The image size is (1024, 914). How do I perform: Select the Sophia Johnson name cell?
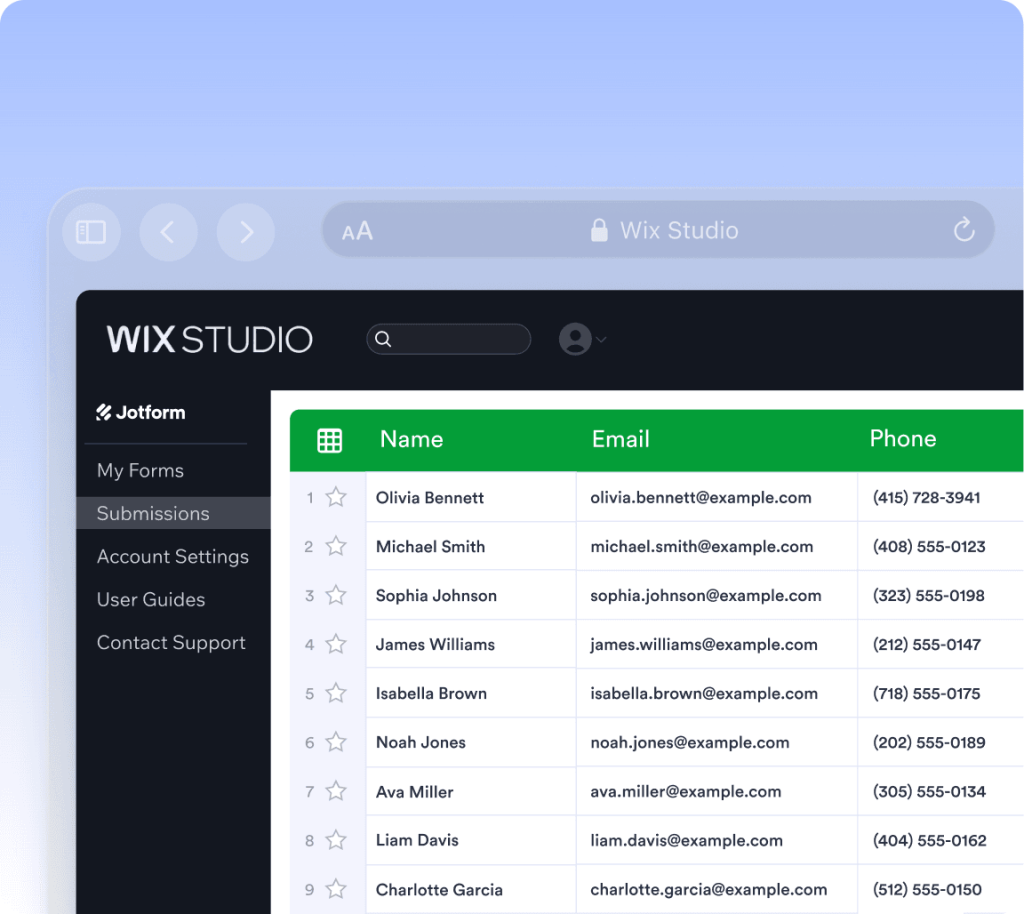click(471, 595)
